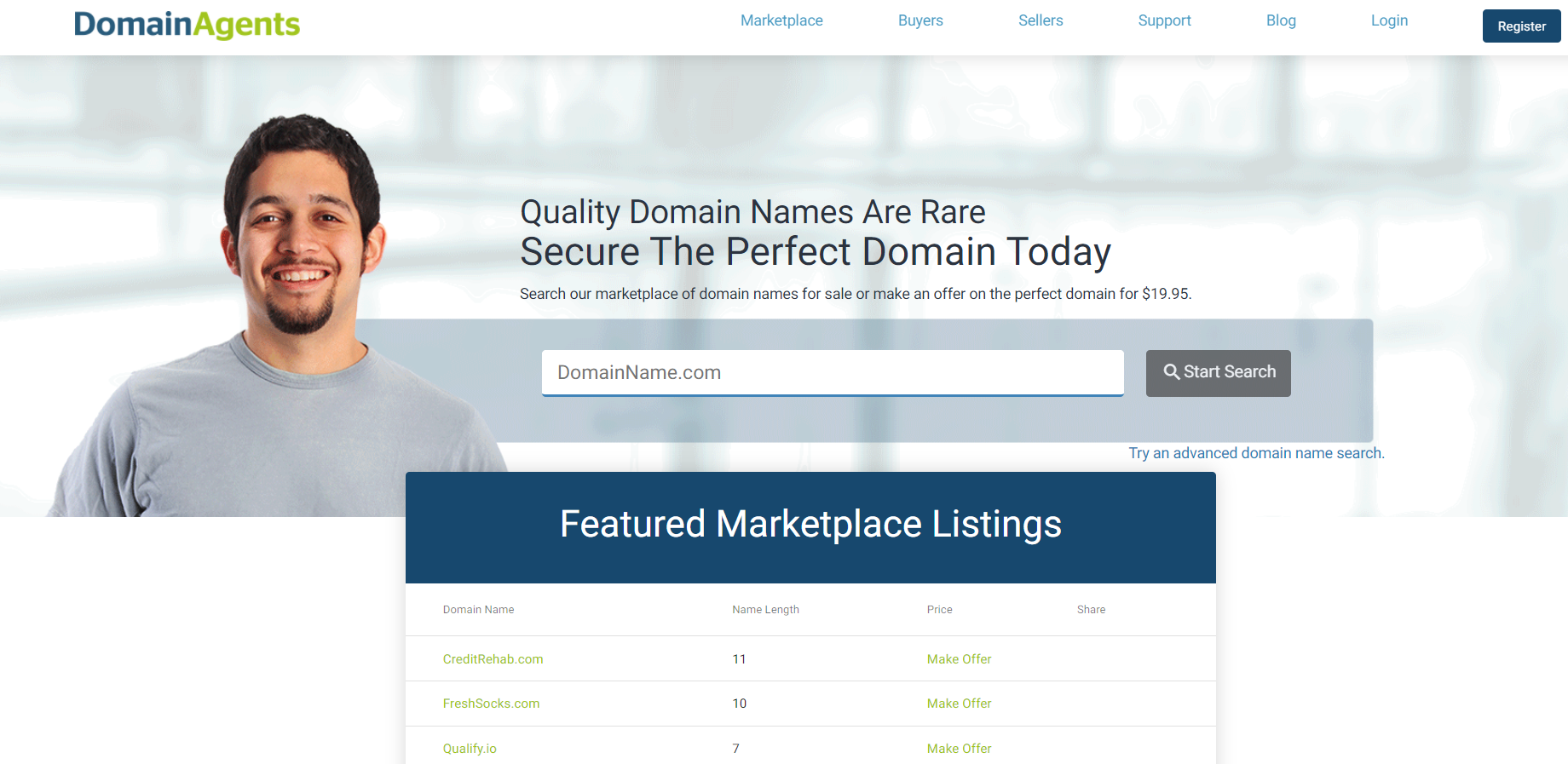This screenshot has height=764, width=1568.
Task: Try the advanced domain name search link
Action: point(1256,453)
